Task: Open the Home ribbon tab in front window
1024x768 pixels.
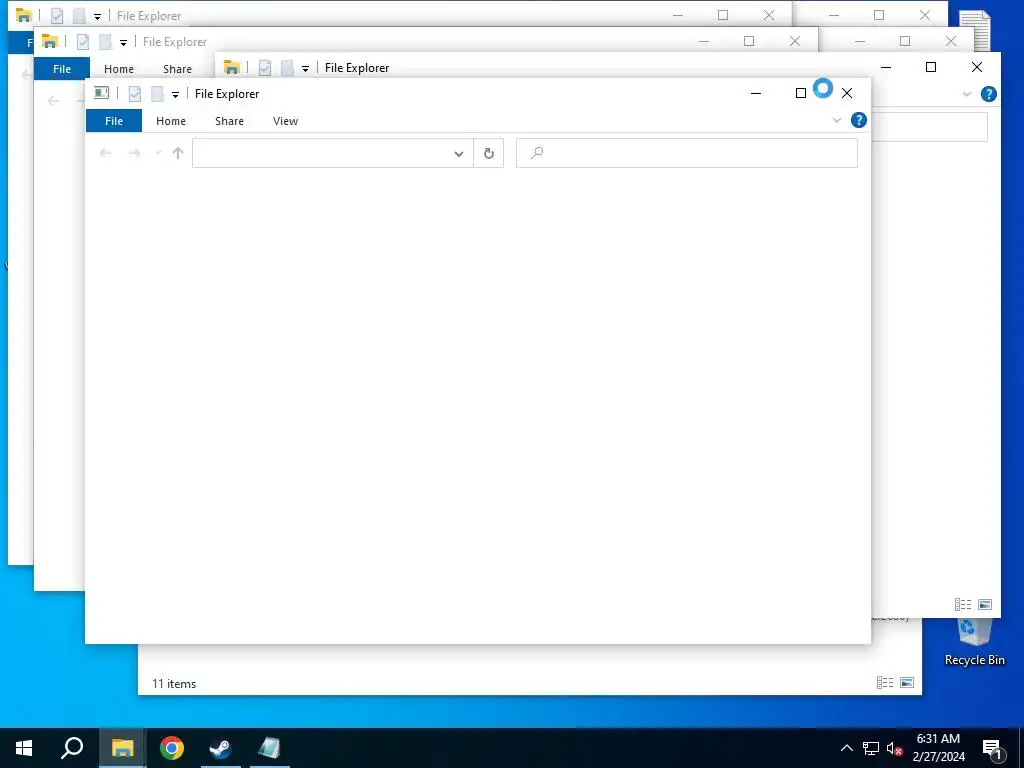Action: point(171,121)
